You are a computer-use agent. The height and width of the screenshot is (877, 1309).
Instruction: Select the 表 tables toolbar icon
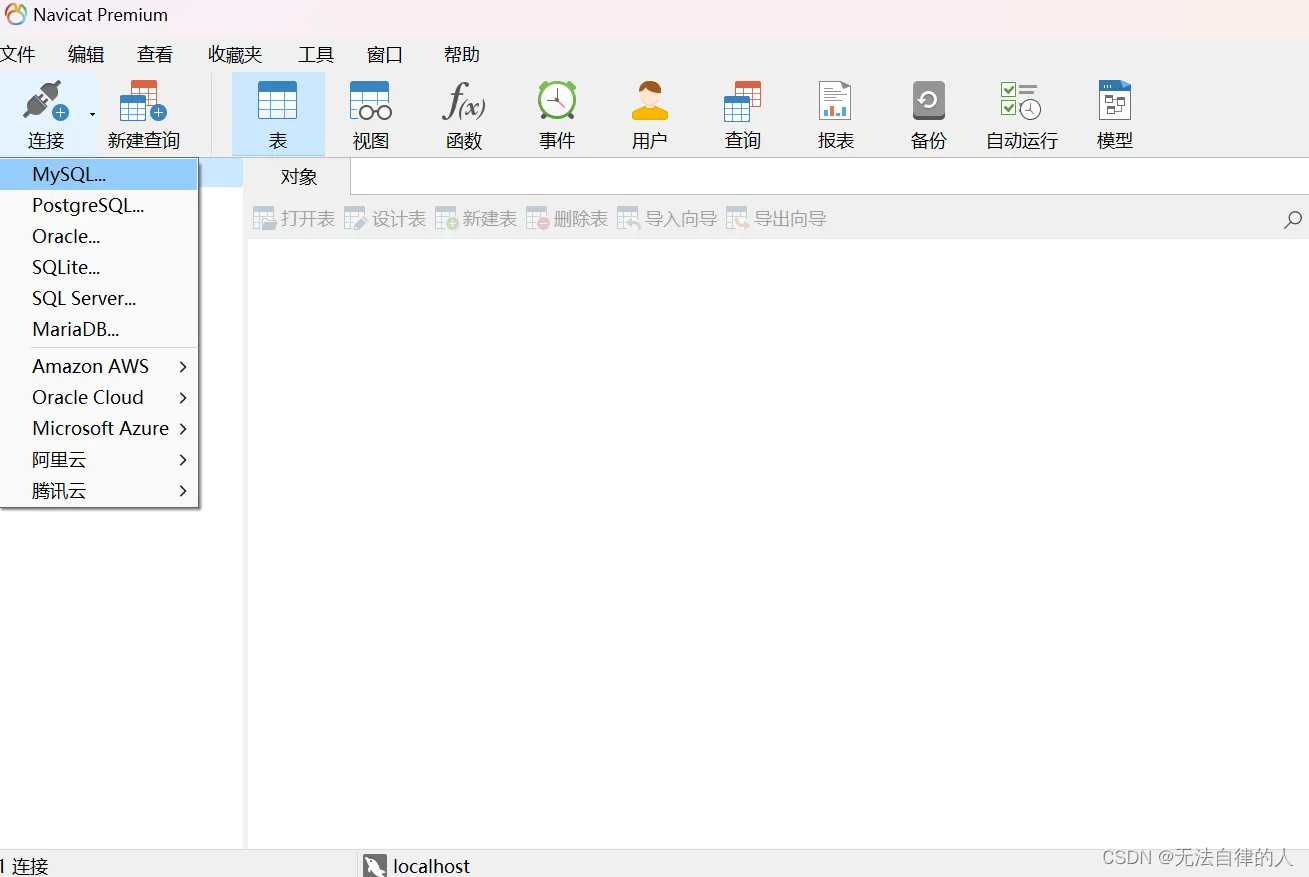278,101
